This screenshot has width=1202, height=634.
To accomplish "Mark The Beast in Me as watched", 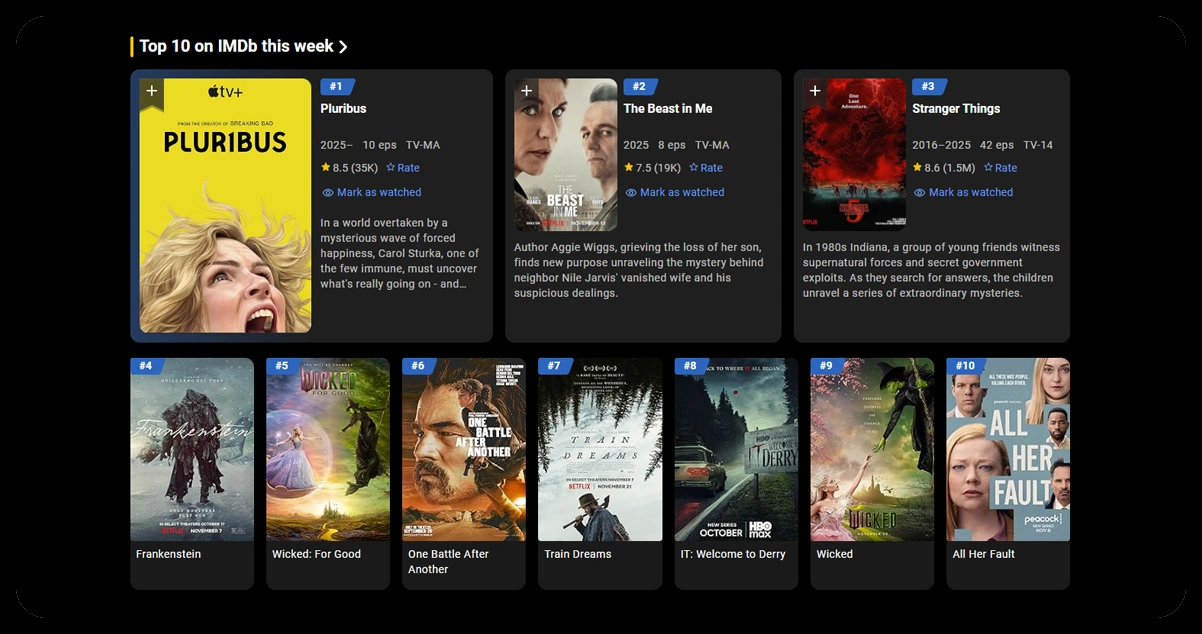I will click(674, 192).
